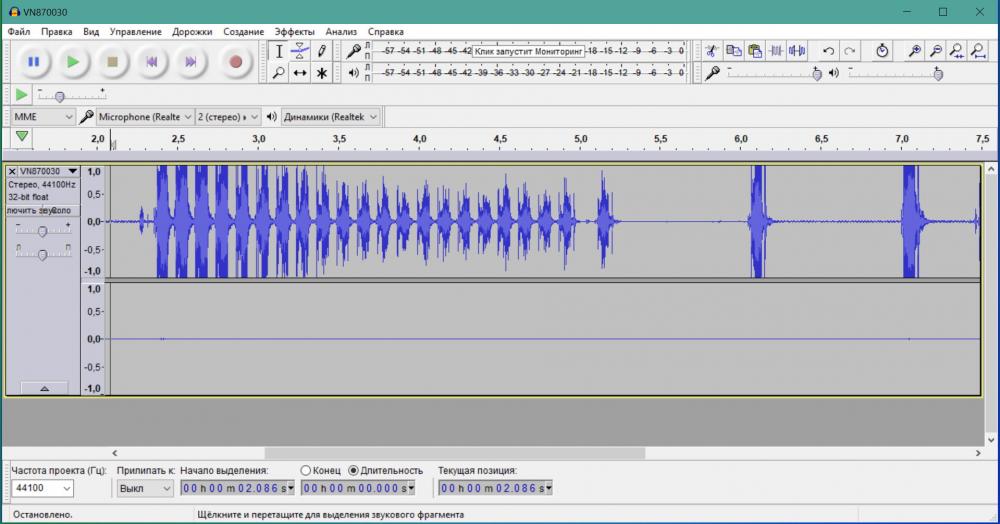Screen dimensions: 1000x524
Task: Click the horizontal scrollbar thumb
Action: (455, 453)
